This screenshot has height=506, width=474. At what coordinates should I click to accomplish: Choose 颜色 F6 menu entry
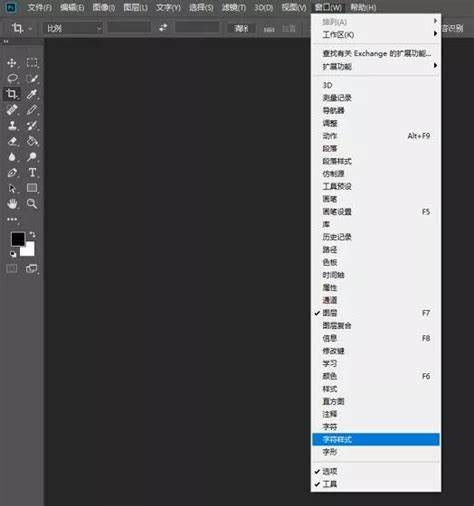coord(375,376)
